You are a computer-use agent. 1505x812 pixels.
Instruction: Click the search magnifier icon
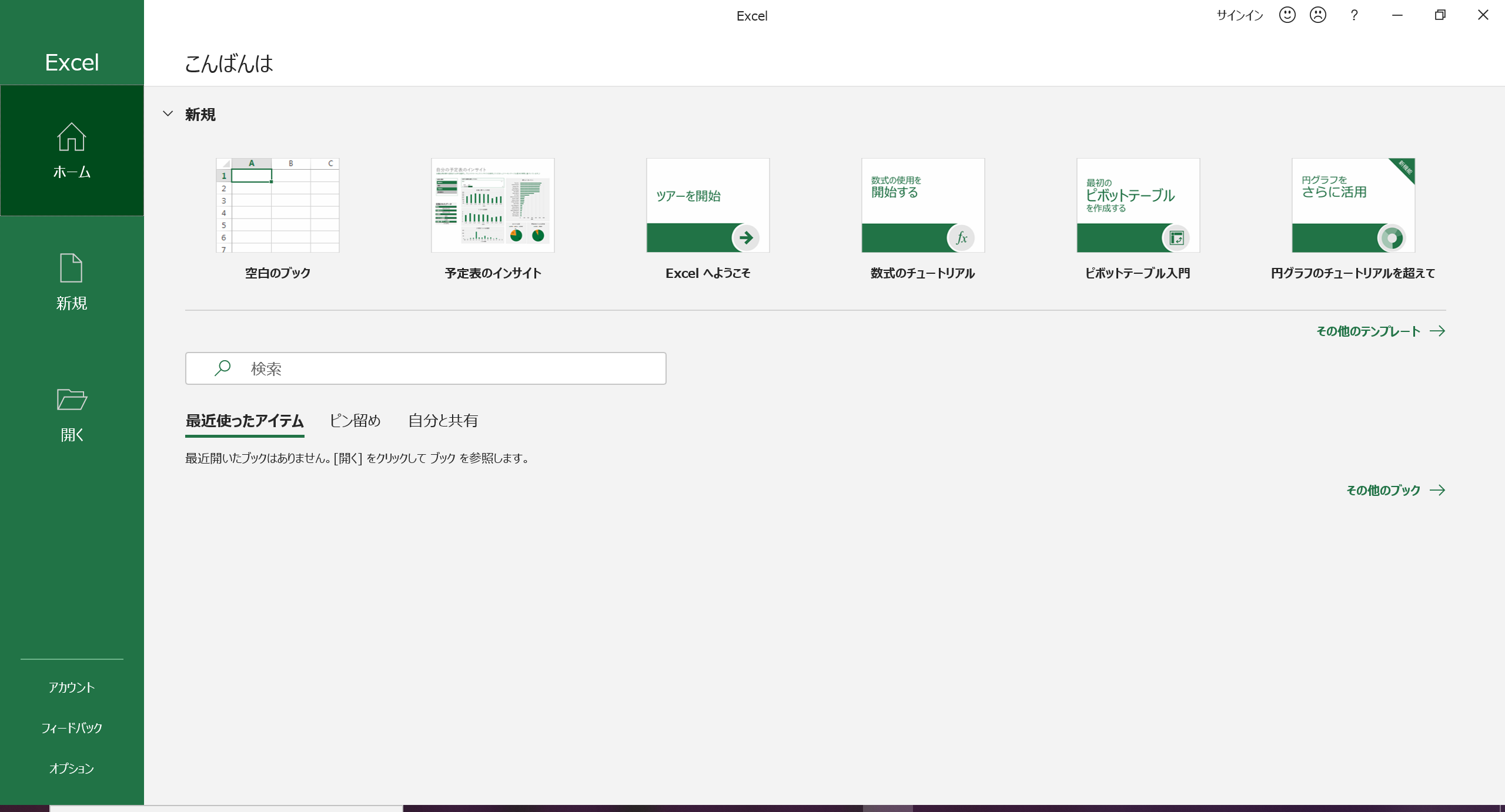(222, 368)
